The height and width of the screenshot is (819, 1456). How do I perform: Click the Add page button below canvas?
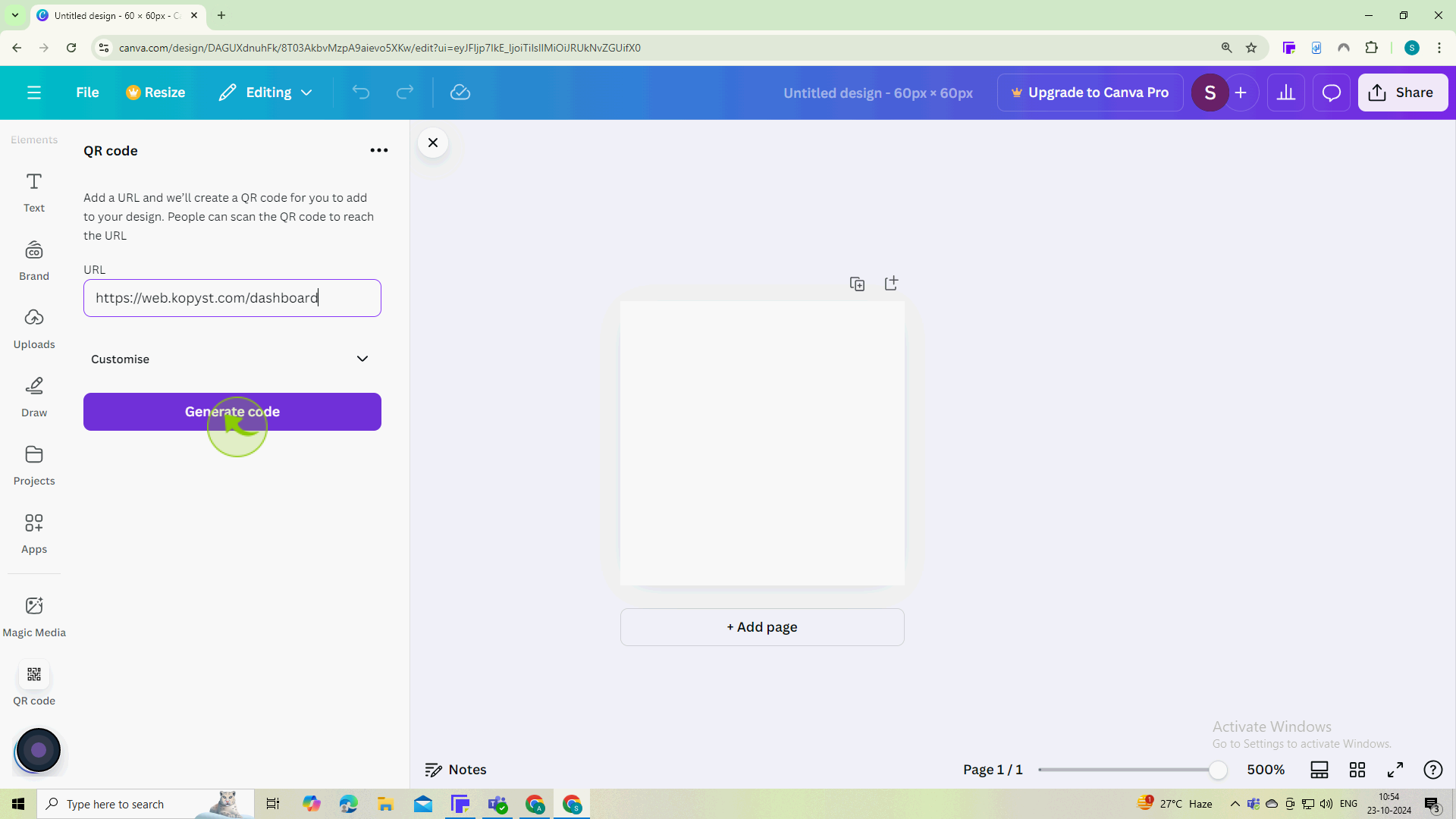point(762,627)
